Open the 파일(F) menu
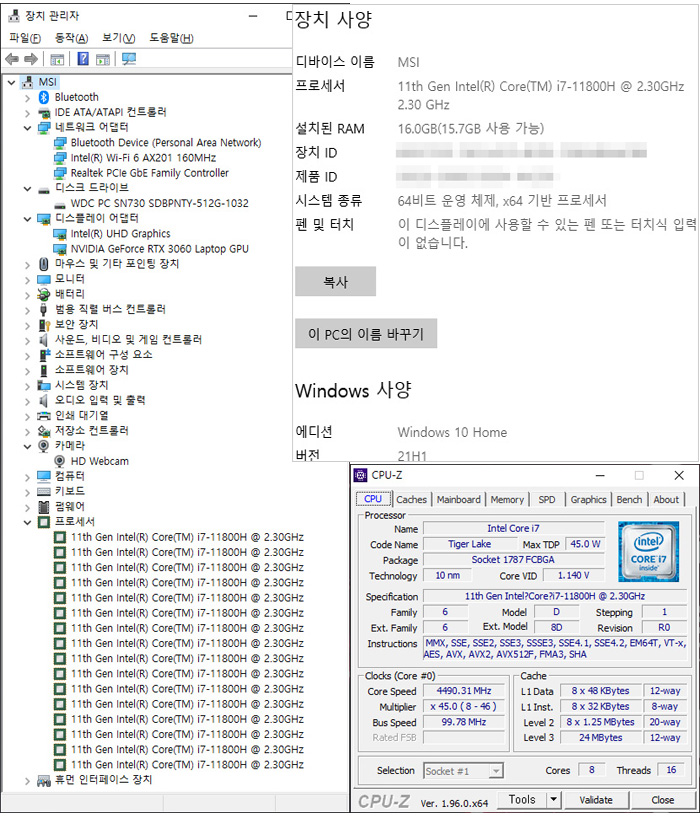Screen dimensions: 700x817 pyautogui.click(x=25, y=38)
